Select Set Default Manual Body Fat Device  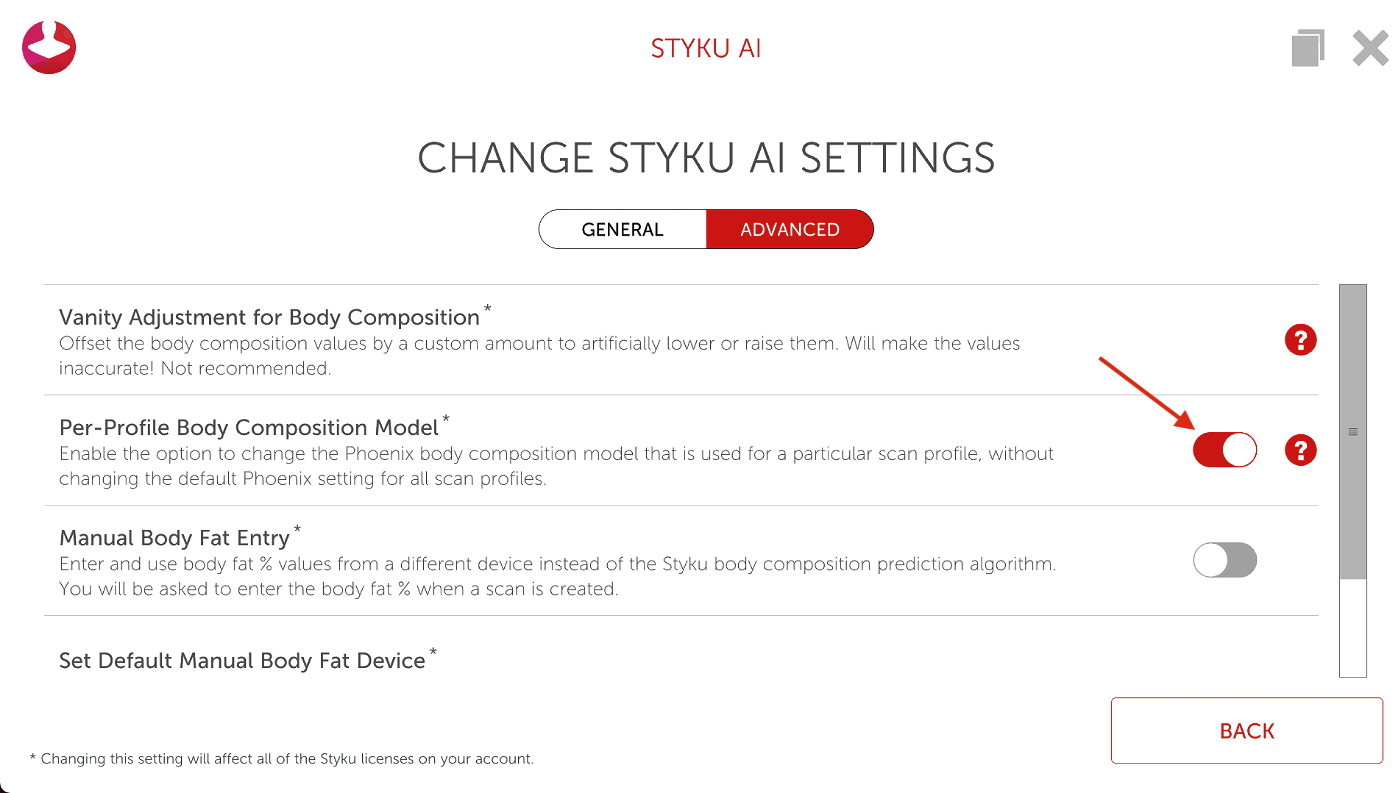click(242, 661)
